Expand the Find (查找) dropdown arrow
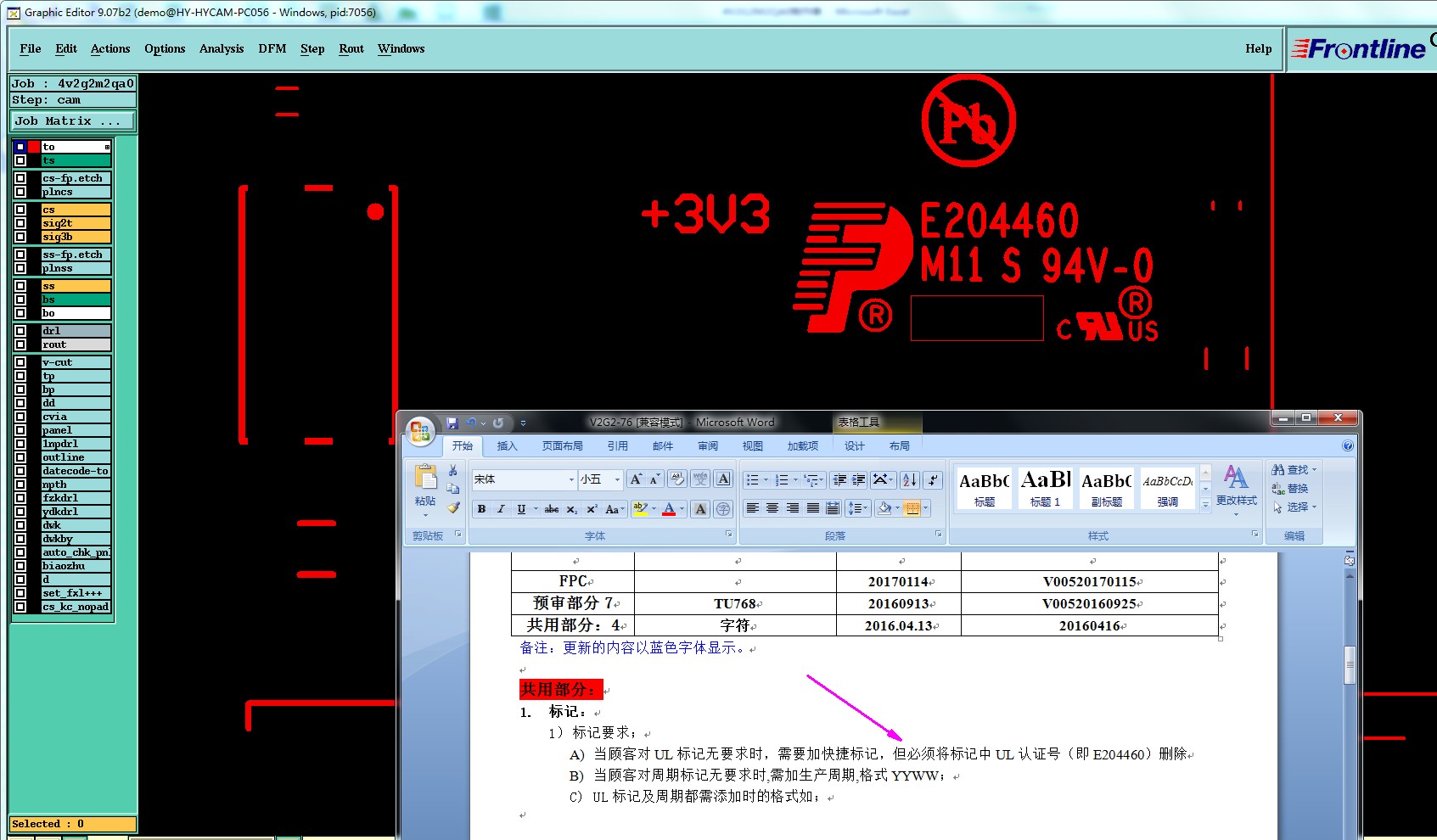This screenshot has width=1437, height=840. click(1314, 469)
